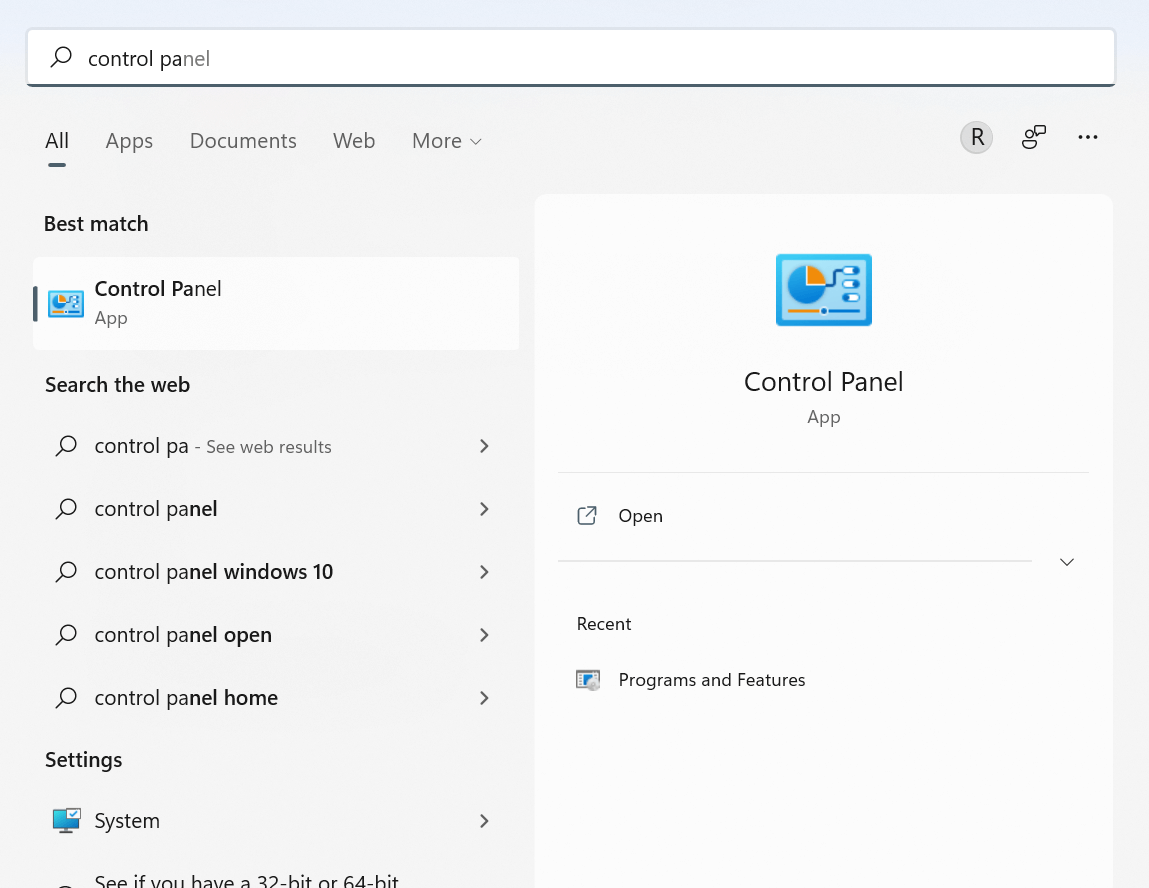Click the Programs and Features icon under Recent
This screenshot has width=1149, height=888.
588,679
